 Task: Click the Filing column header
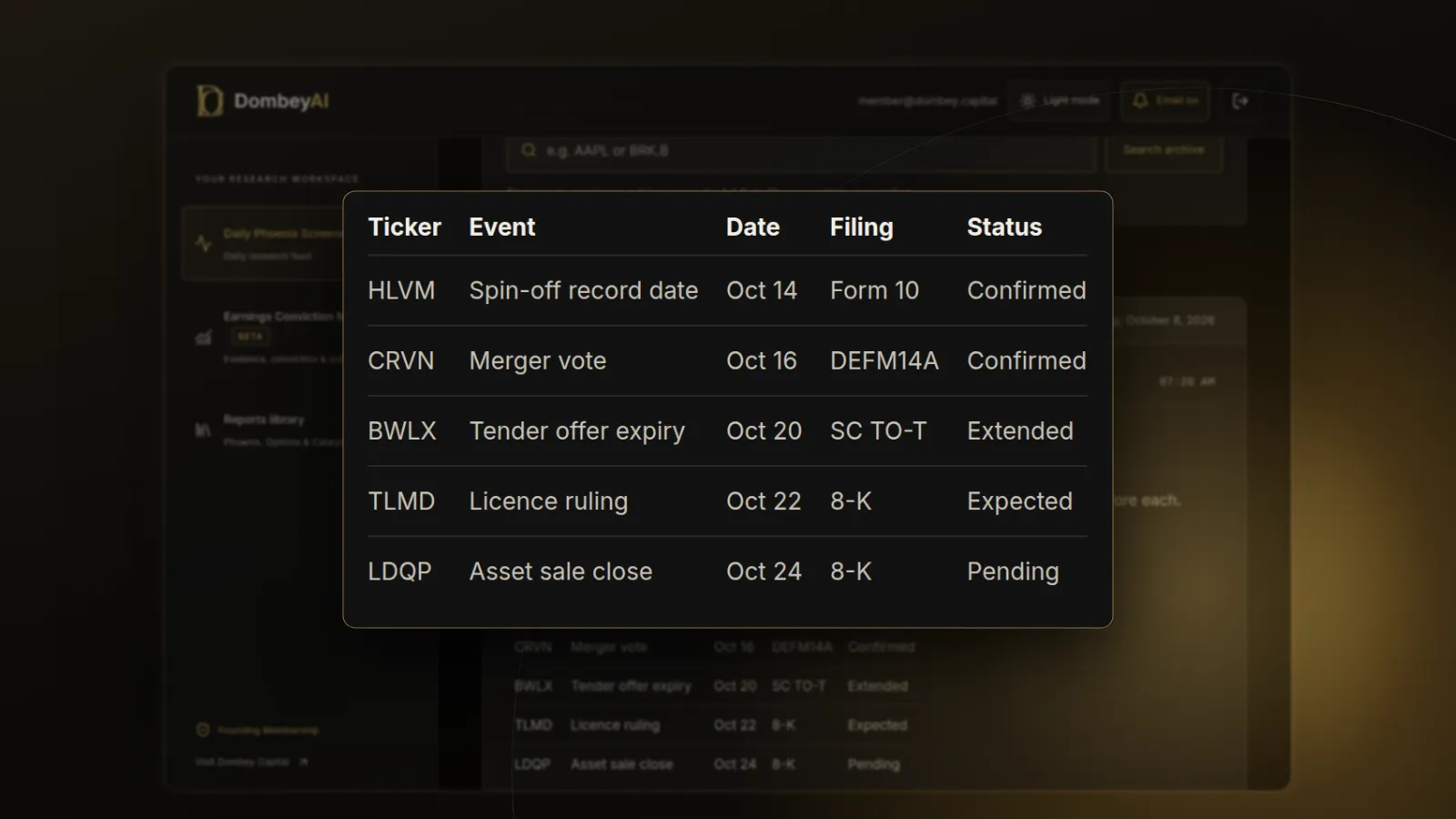862,227
